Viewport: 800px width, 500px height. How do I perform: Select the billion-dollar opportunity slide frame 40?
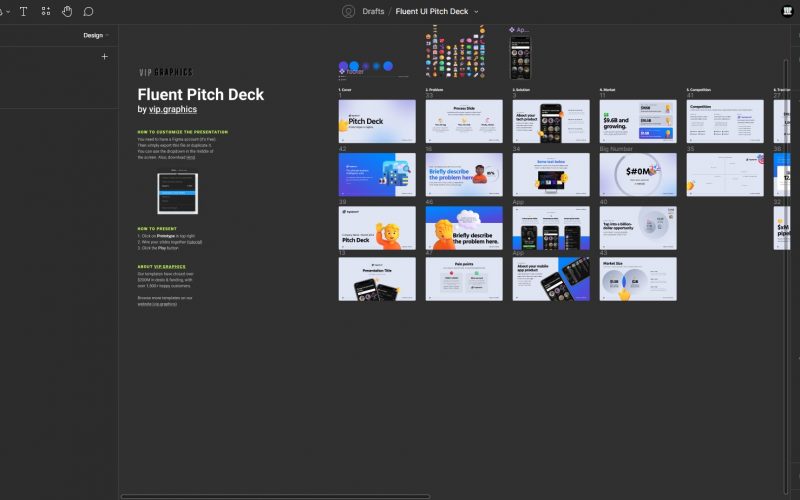[x=638, y=228]
